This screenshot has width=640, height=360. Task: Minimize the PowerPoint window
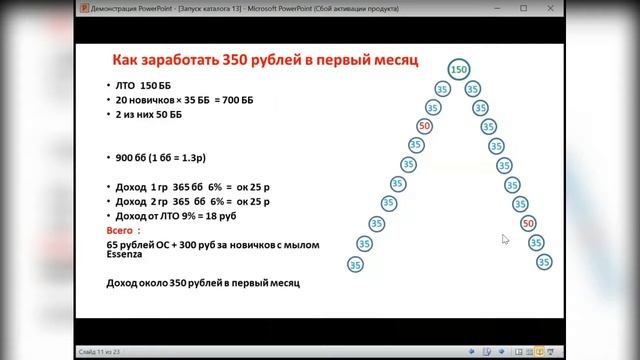(x=497, y=8)
